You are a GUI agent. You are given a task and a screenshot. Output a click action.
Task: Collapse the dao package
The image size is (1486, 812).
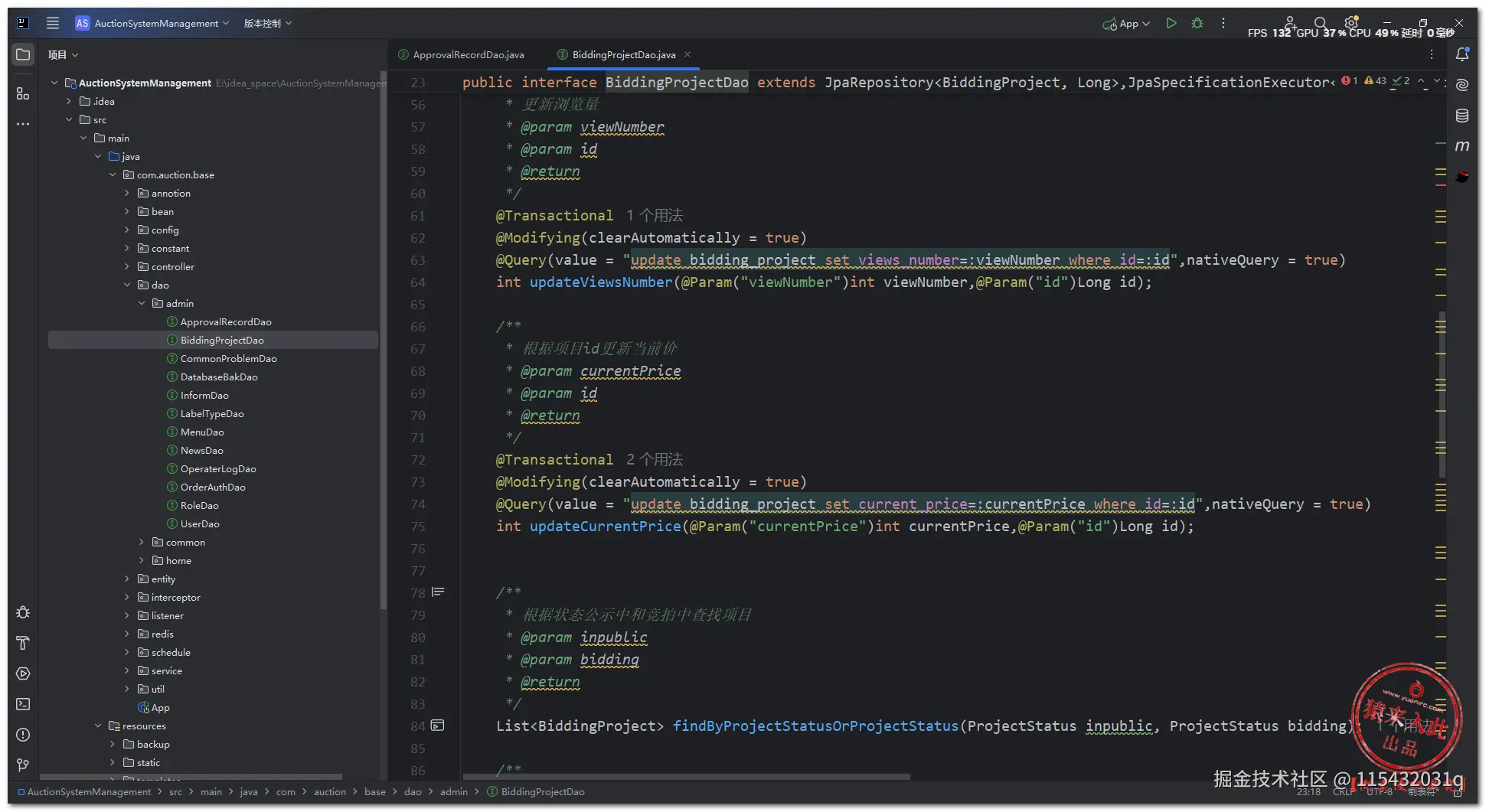pos(127,285)
